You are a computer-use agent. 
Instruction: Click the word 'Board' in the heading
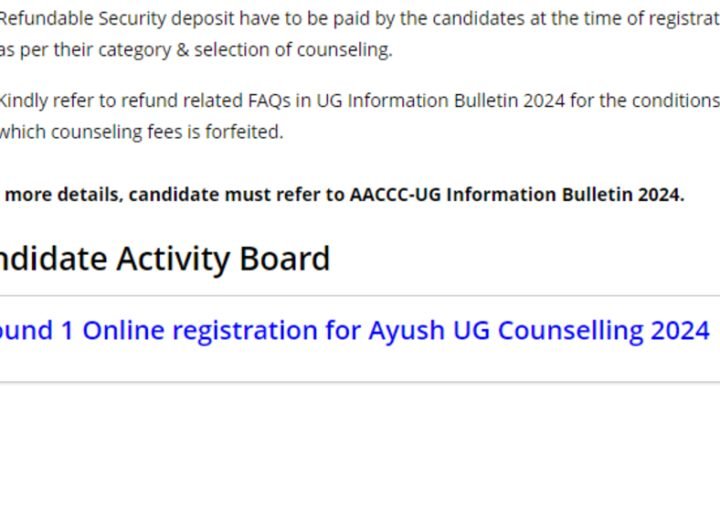tap(285, 259)
